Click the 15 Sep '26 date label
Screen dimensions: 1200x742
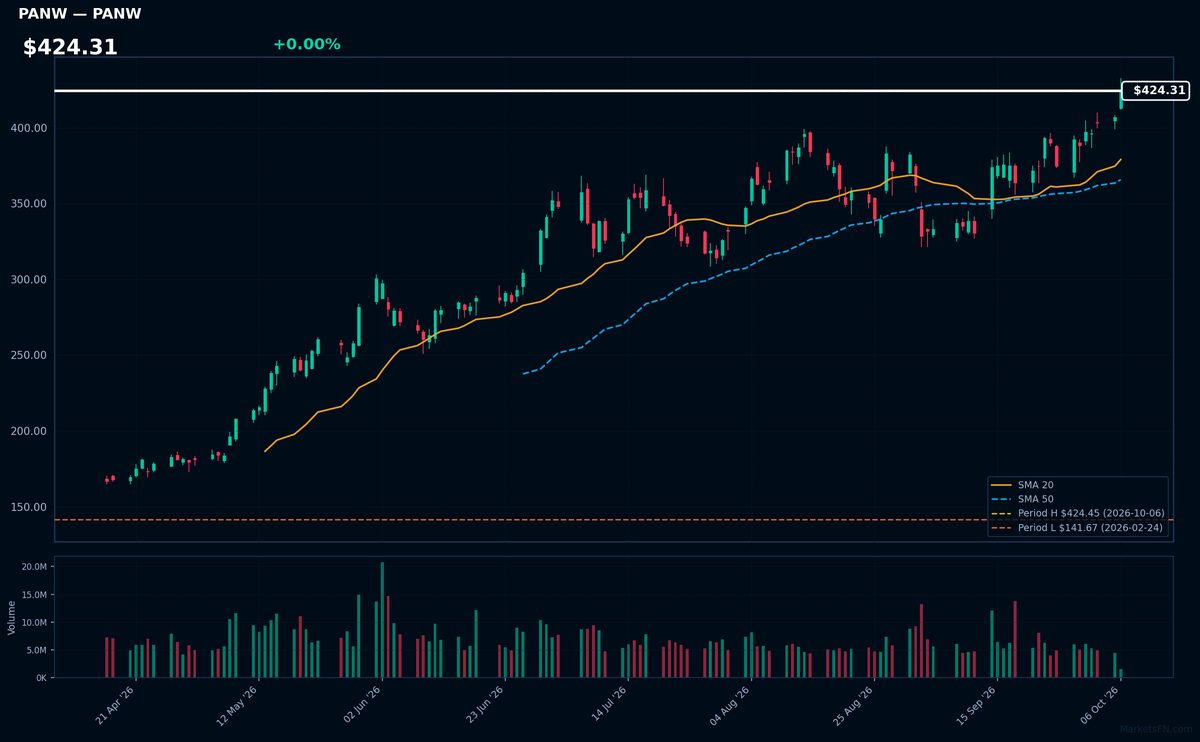coord(977,705)
